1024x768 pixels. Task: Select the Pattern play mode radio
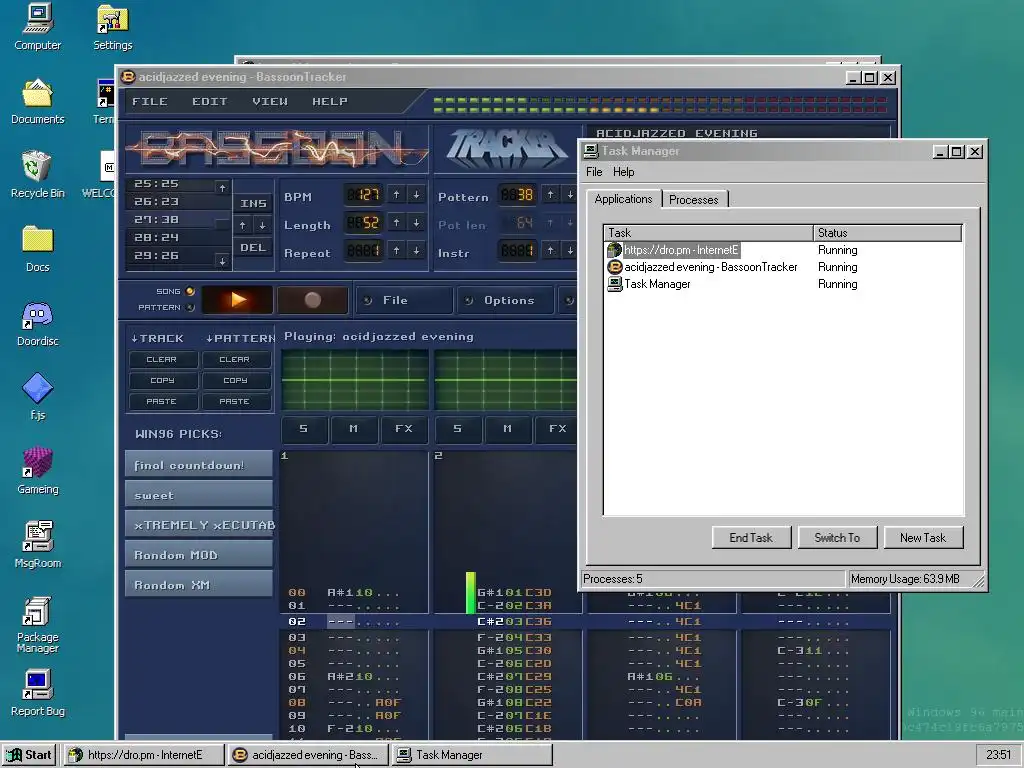(x=190, y=307)
